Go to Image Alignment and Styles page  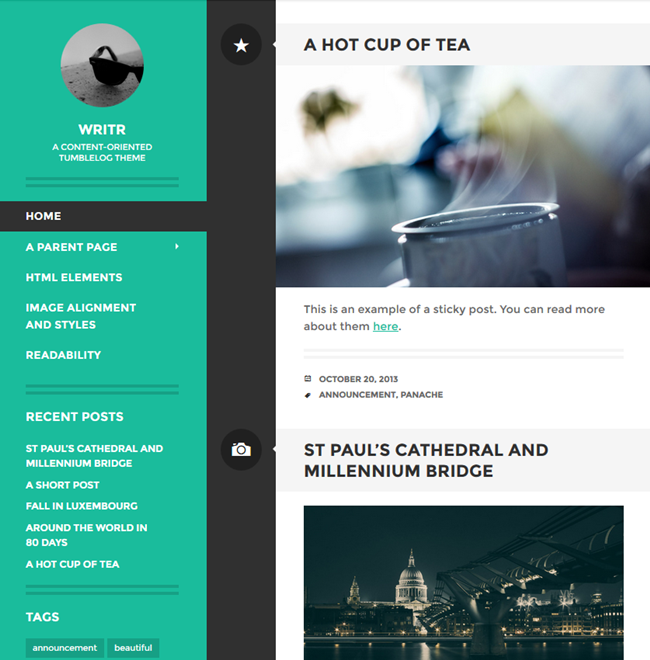coord(81,316)
